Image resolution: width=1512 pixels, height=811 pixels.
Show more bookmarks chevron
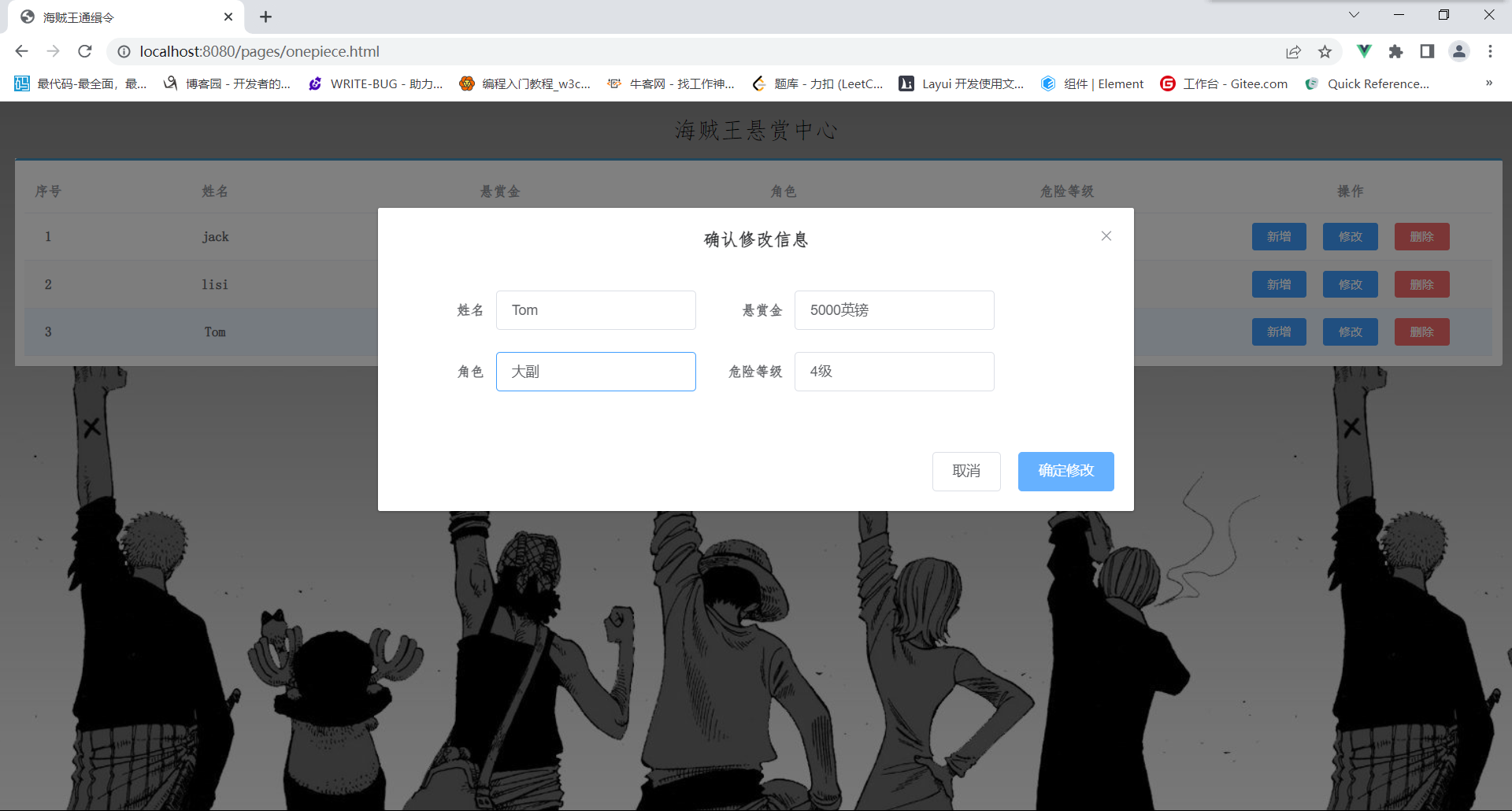click(x=1489, y=83)
